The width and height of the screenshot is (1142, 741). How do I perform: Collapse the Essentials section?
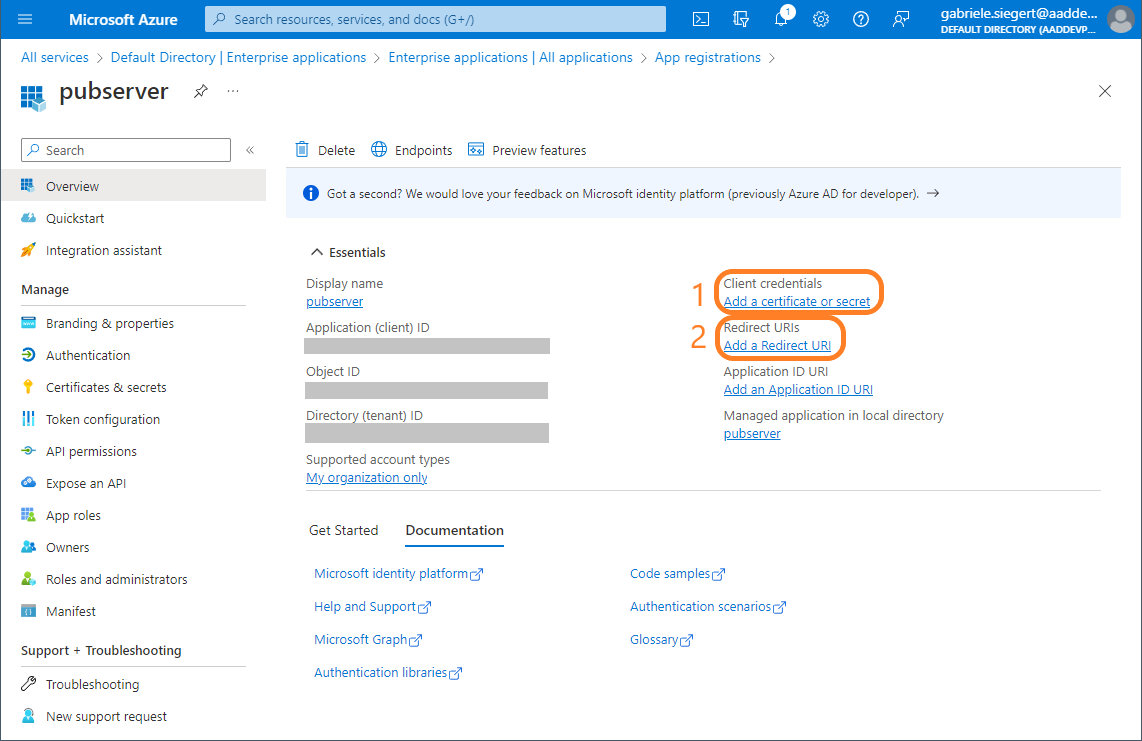pos(317,252)
